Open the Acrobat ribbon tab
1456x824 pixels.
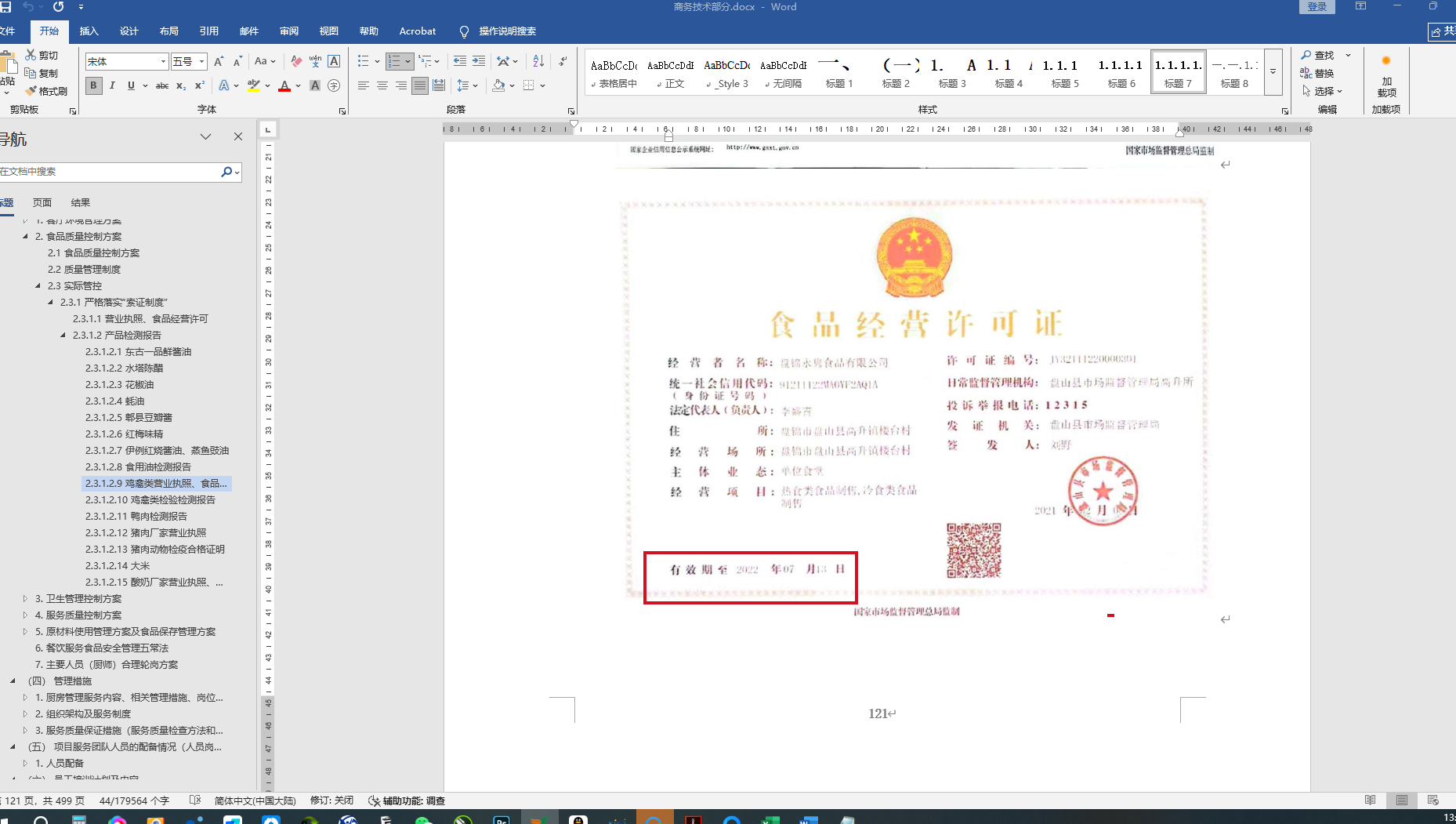click(x=418, y=31)
